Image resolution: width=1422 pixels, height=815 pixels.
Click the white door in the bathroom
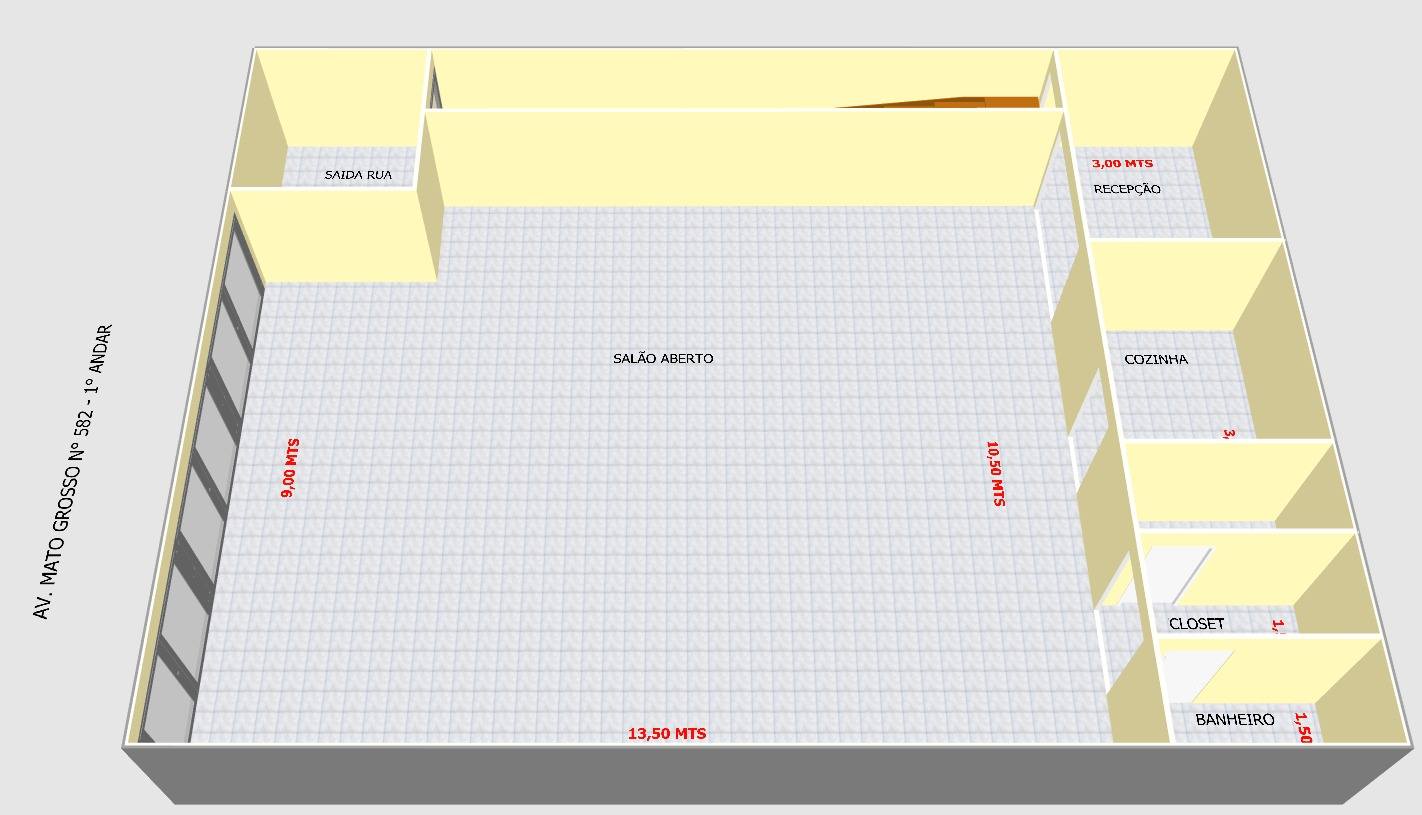tap(1198, 676)
